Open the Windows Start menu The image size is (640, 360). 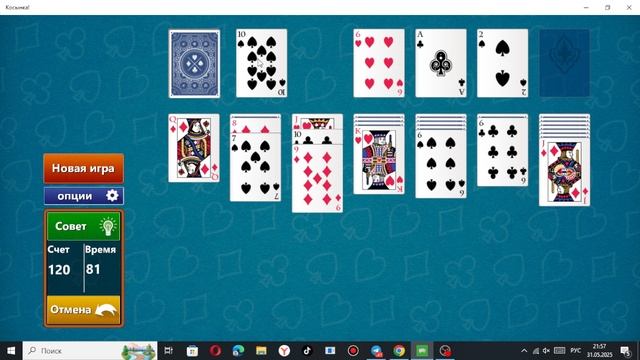click(x=11, y=351)
